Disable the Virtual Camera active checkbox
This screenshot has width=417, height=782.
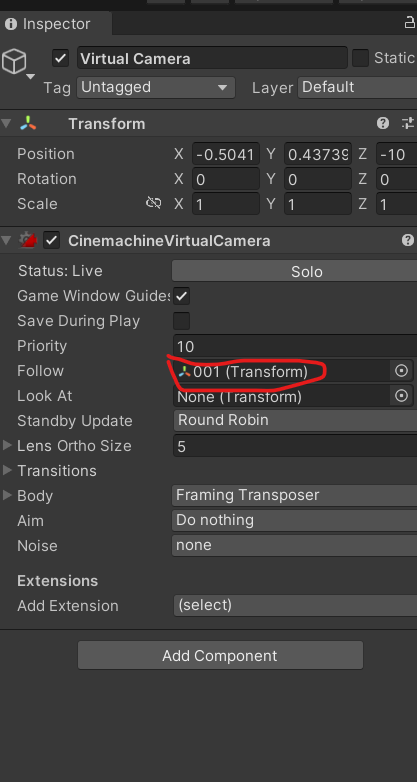click(x=60, y=58)
